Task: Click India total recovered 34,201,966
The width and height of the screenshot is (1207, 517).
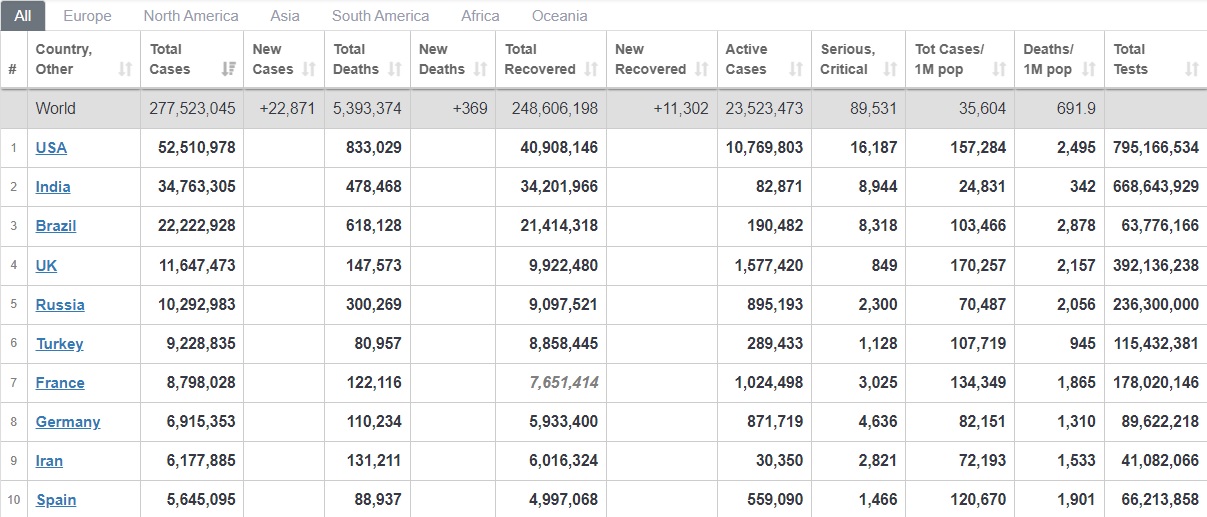Action: [558, 187]
